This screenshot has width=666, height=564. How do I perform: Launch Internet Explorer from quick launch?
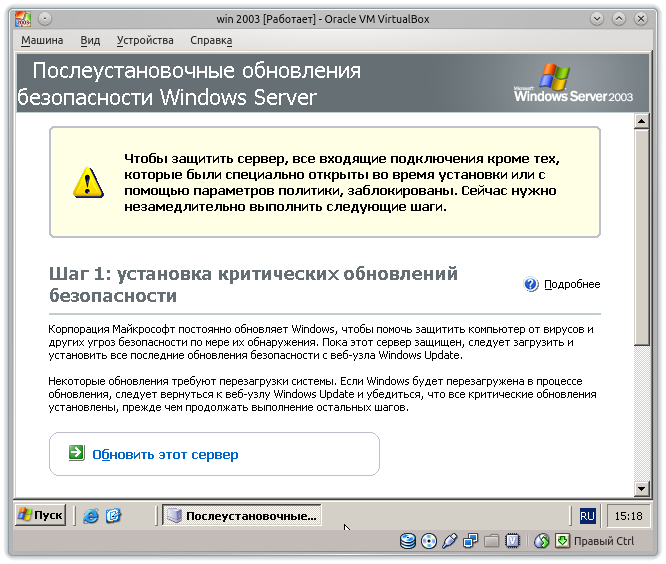coord(91,516)
